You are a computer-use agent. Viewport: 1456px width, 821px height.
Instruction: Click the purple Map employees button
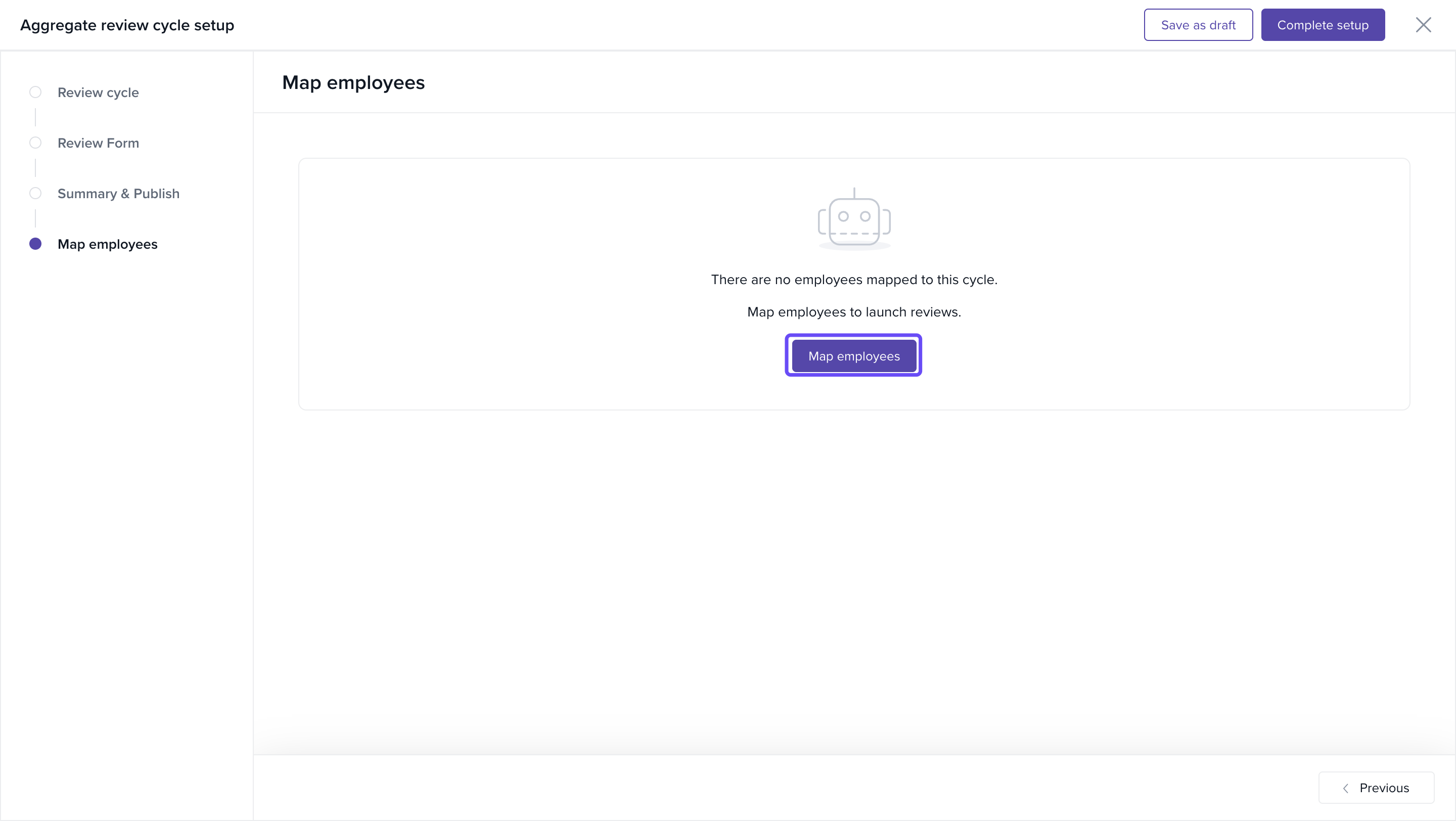point(853,356)
